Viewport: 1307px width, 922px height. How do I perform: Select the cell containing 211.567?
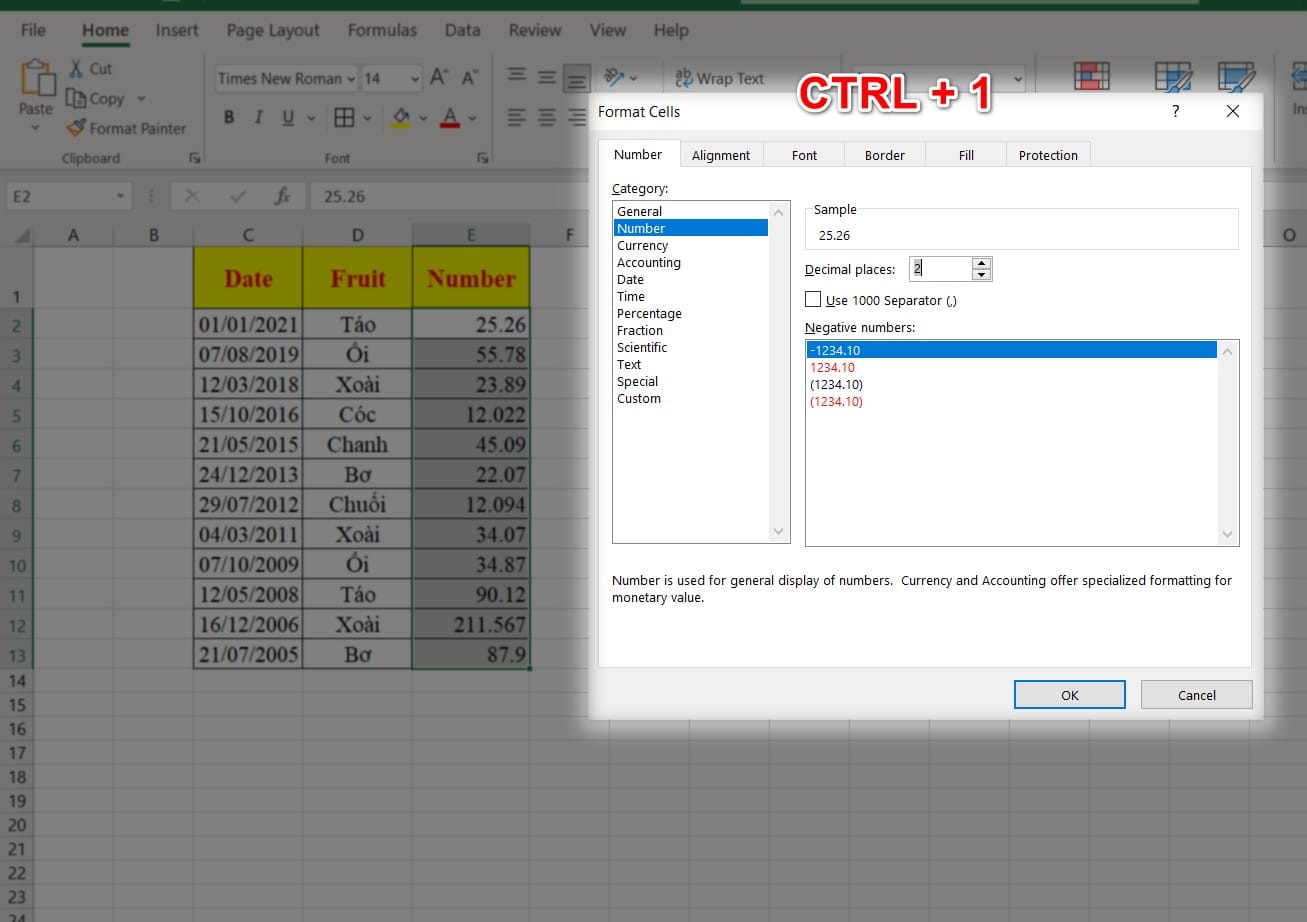470,624
